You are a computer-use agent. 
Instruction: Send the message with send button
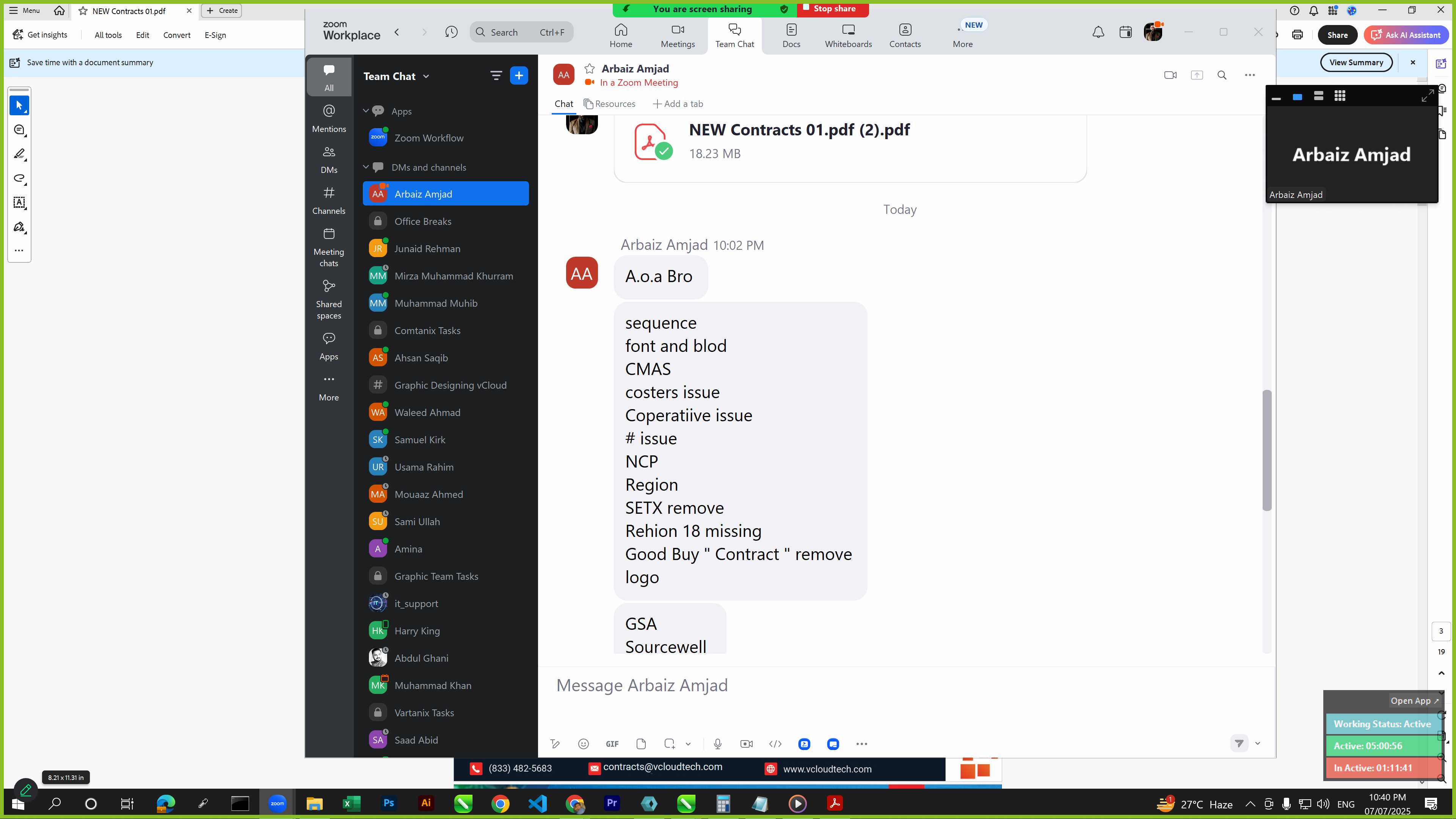1239,744
